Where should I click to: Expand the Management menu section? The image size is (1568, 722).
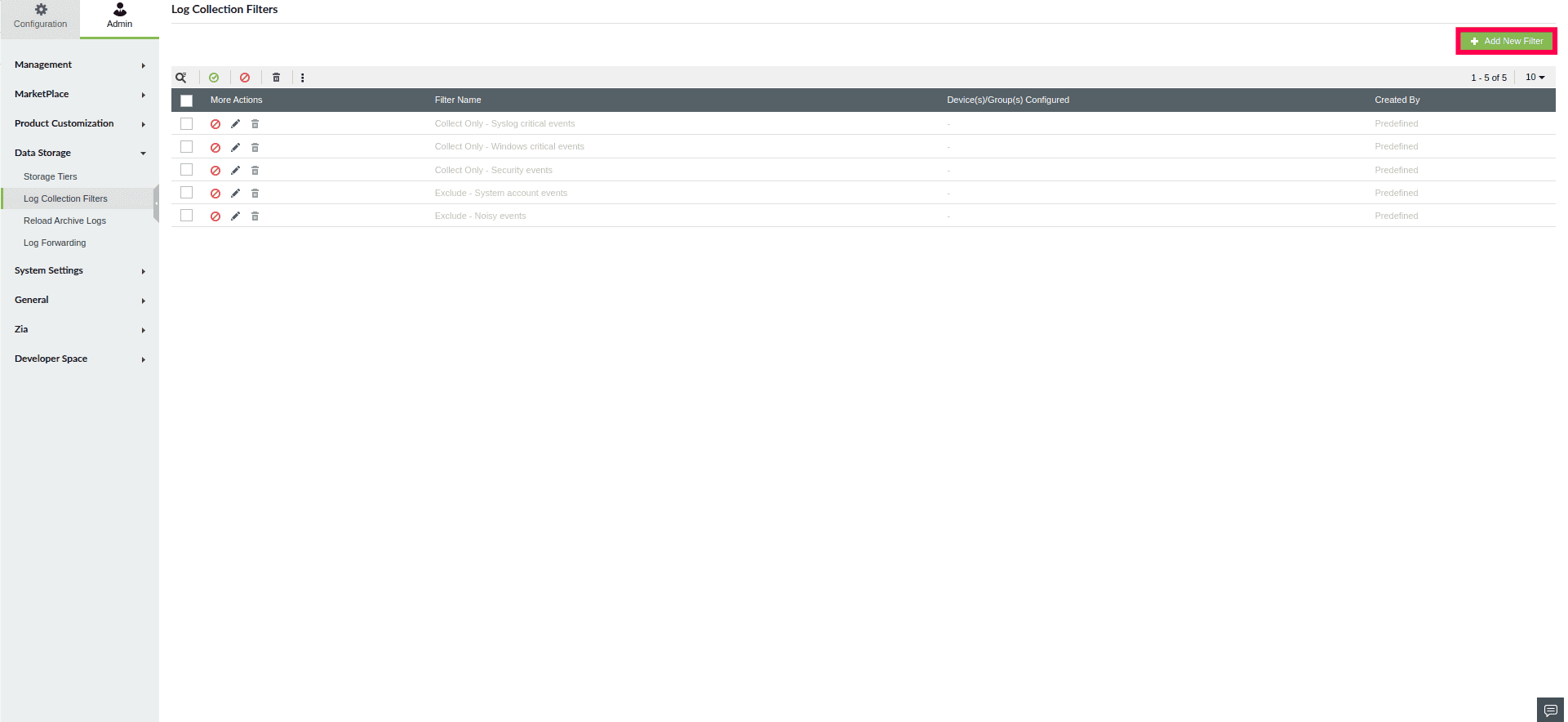point(79,65)
